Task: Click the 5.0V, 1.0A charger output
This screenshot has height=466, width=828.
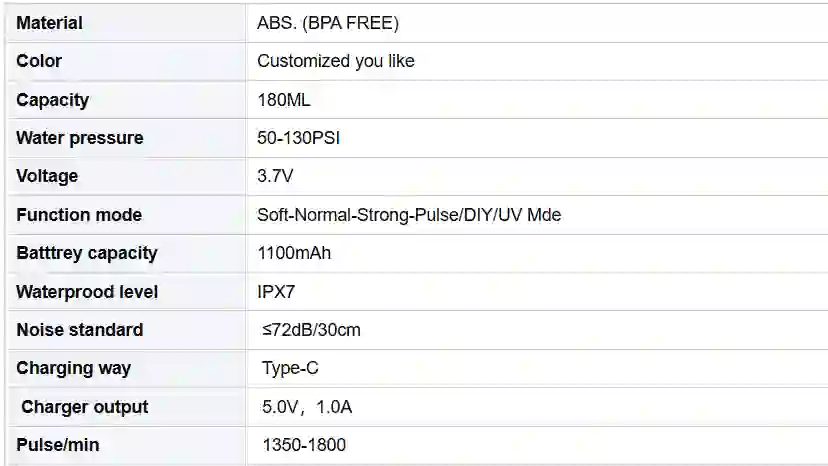Action: pos(307,407)
